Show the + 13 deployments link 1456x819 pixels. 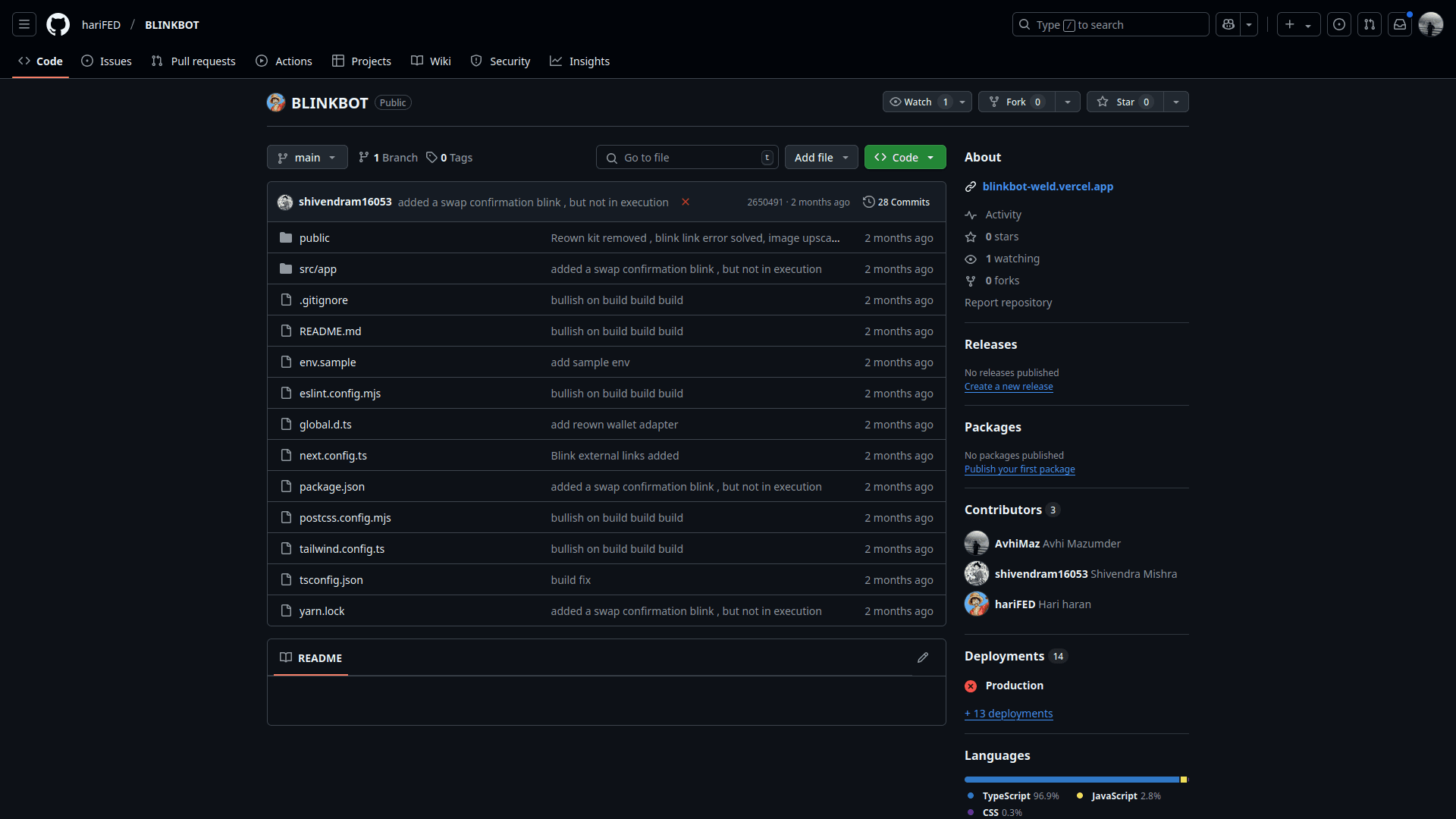click(x=1009, y=713)
